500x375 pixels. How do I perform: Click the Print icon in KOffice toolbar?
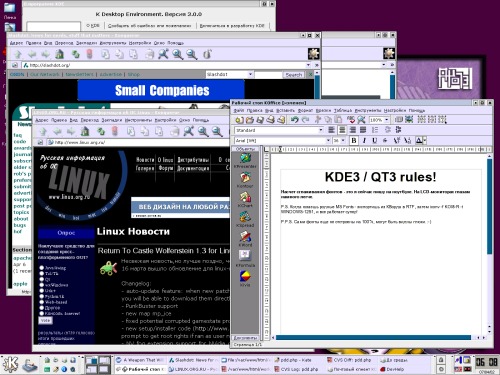[x=270, y=120]
